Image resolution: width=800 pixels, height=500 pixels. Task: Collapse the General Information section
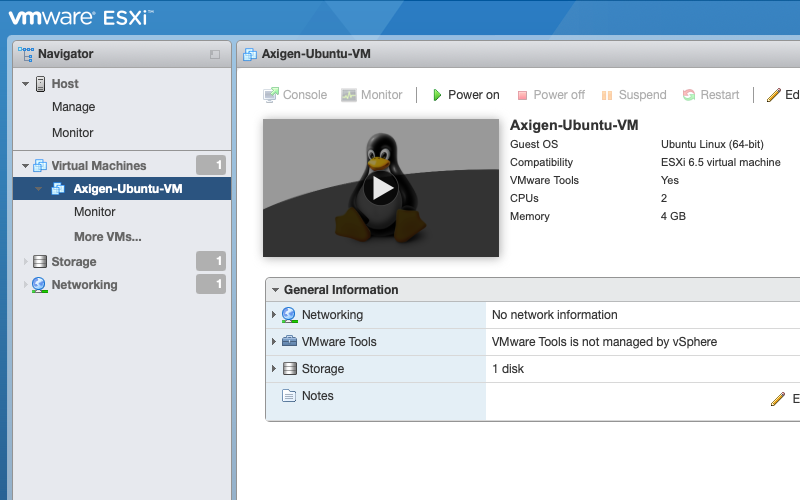tap(275, 290)
